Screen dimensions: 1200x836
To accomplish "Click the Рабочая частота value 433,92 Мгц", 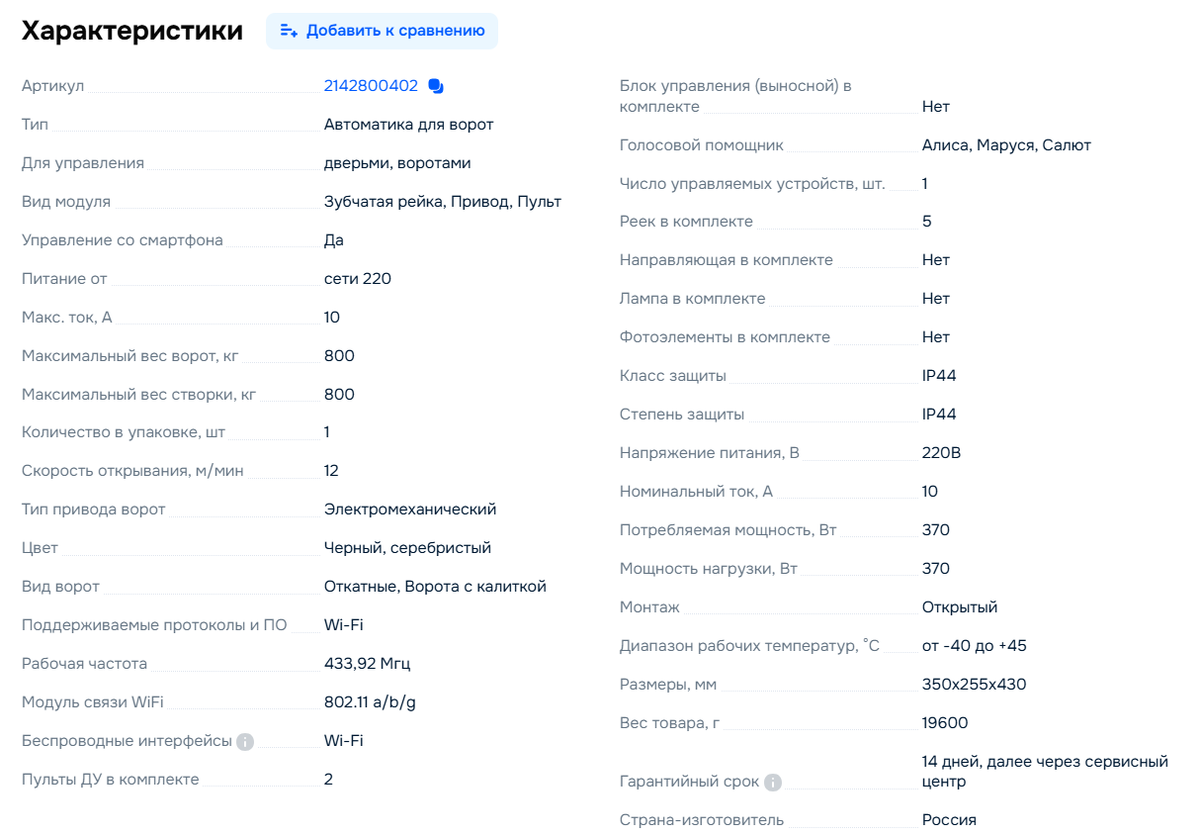I will pyautogui.click(x=367, y=663).
